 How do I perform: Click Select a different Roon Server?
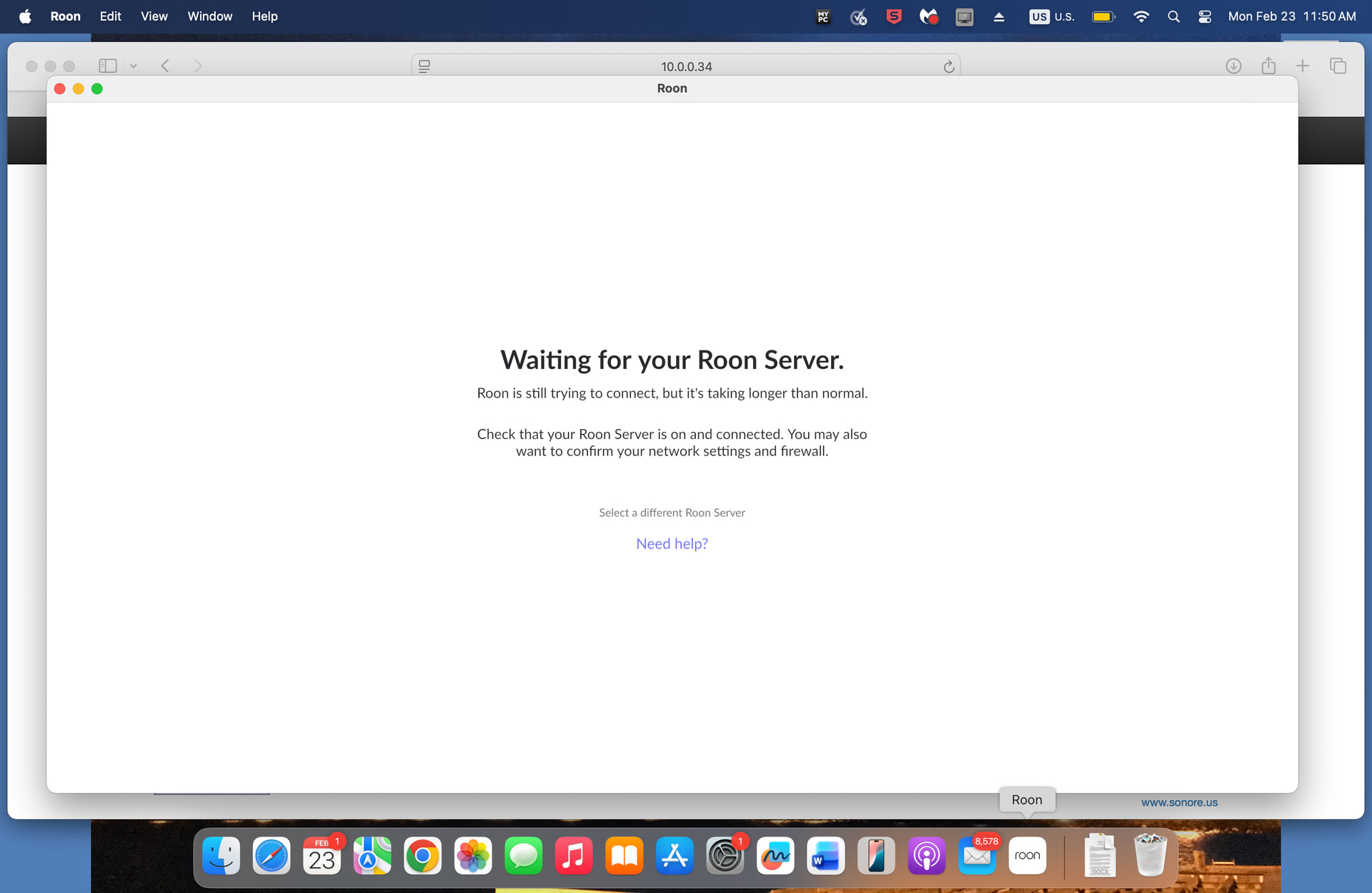(x=672, y=513)
